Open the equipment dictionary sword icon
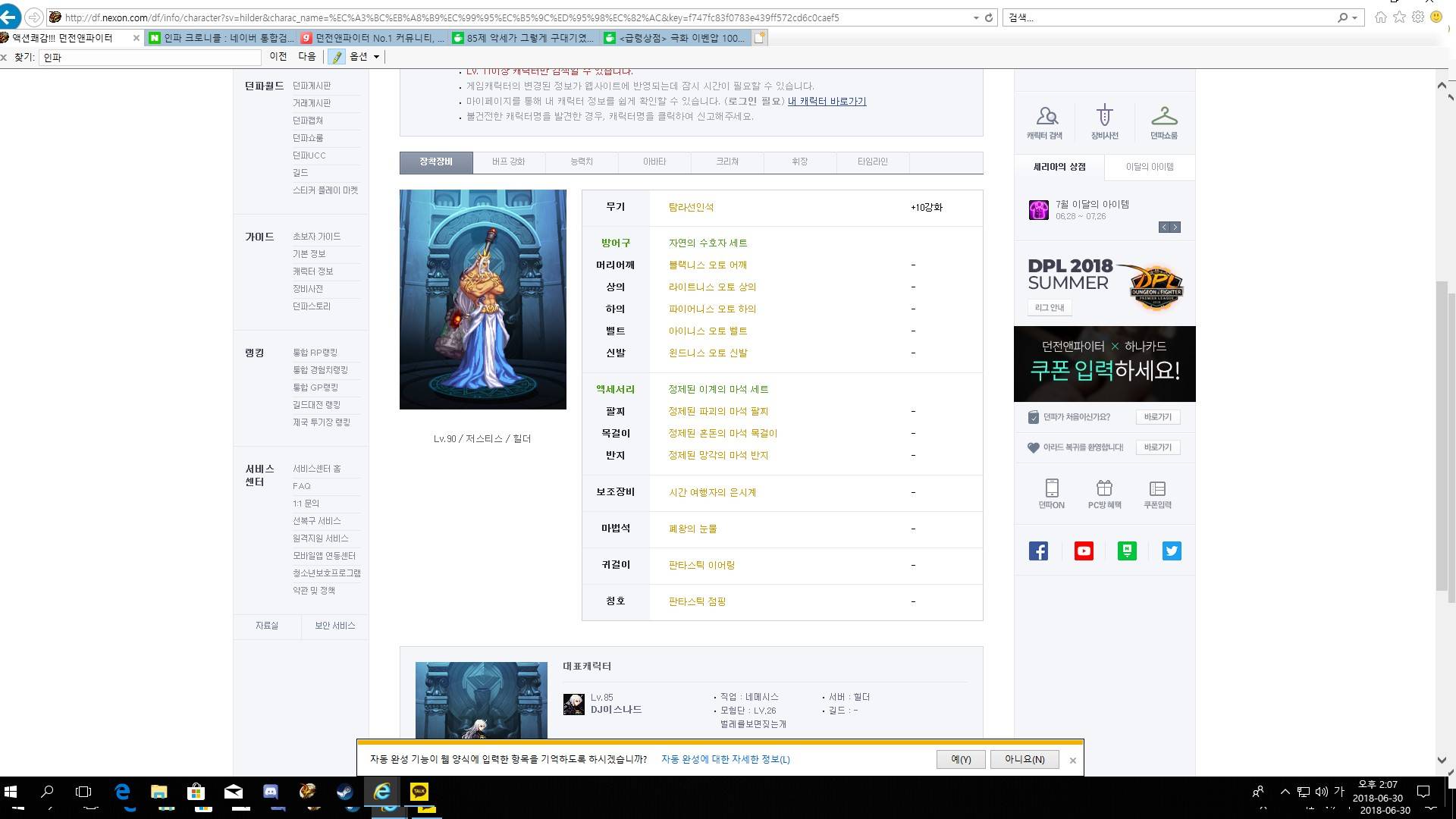The height and width of the screenshot is (819, 1456). pyautogui.click(x=1104, y=115)
